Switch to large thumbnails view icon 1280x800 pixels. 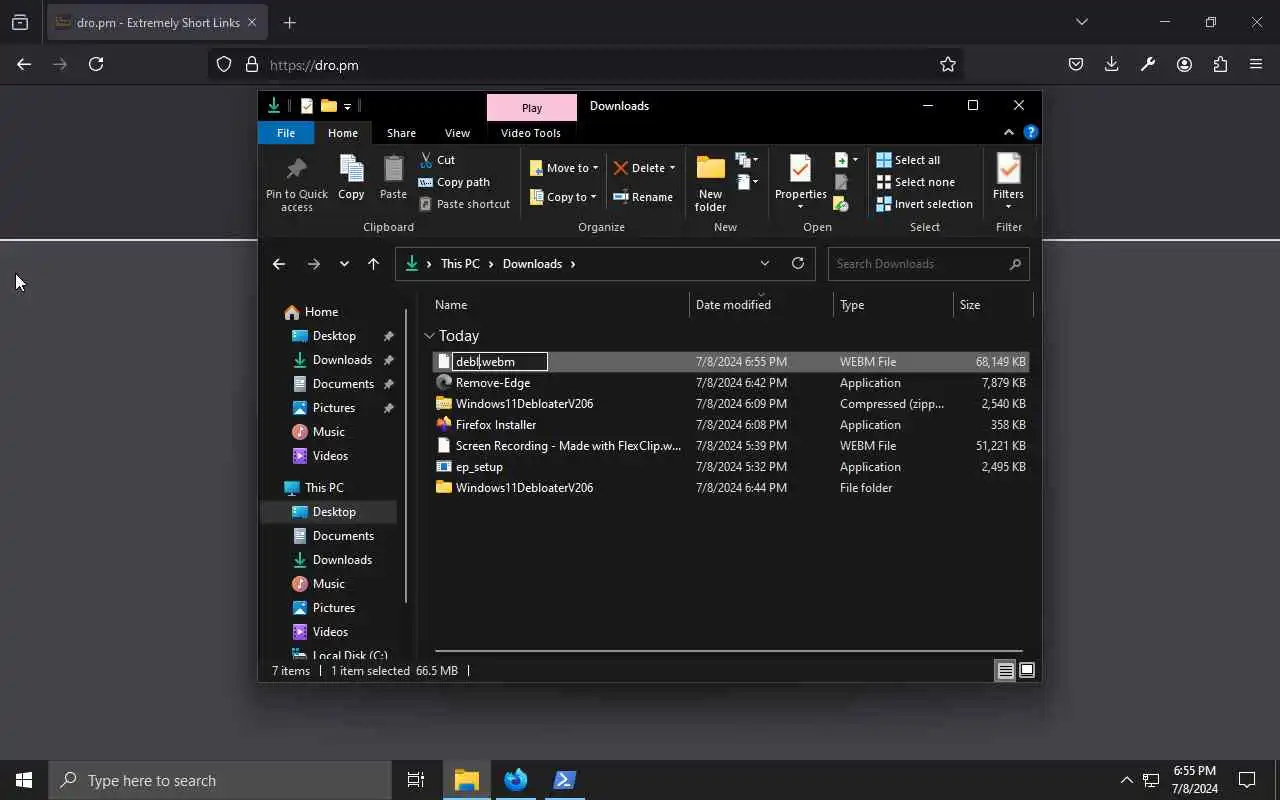point(1027,671)
